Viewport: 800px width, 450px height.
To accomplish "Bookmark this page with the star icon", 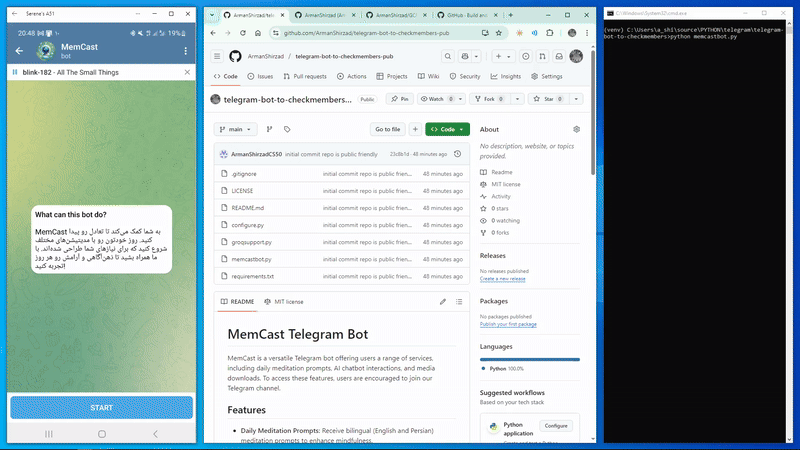I will point(498,33).
